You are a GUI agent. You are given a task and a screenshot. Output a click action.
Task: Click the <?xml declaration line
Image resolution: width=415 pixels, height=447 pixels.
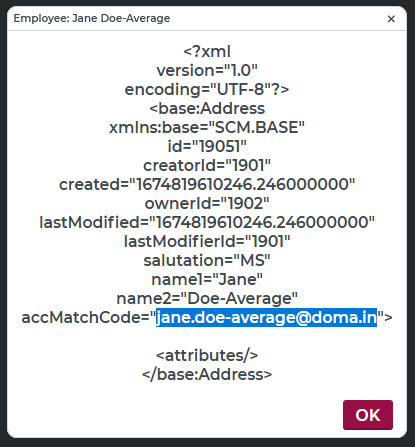pyautogui.click(x=207, y=52)
